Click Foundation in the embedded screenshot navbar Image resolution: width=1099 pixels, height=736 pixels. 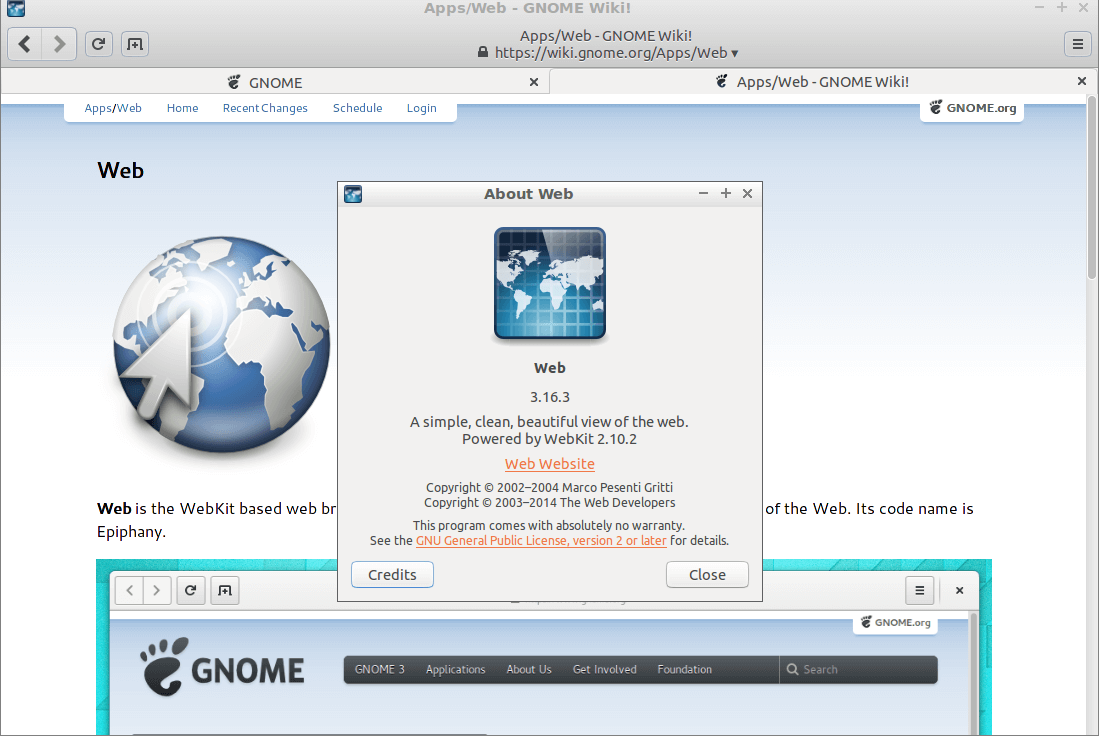(685, 669)
